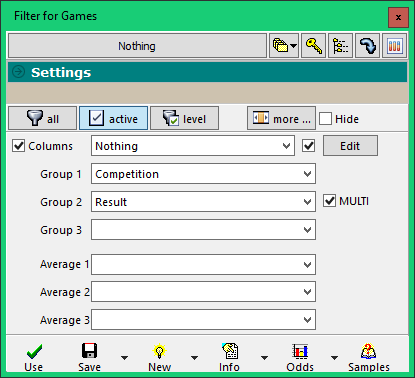The width and height of the screenshot is (415, 378).
Task: Close the Filter for Games window
Action: click(x=398, y=17)
